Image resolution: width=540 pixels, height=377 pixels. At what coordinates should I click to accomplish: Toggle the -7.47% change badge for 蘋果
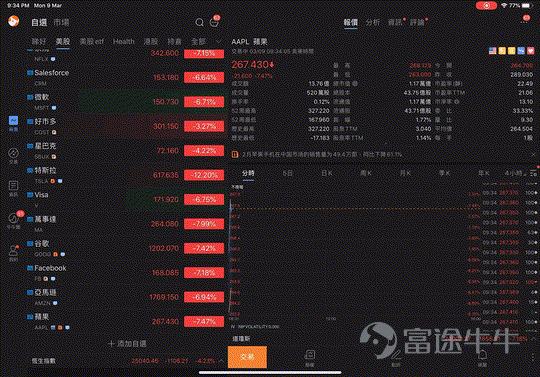click(204, 322)
